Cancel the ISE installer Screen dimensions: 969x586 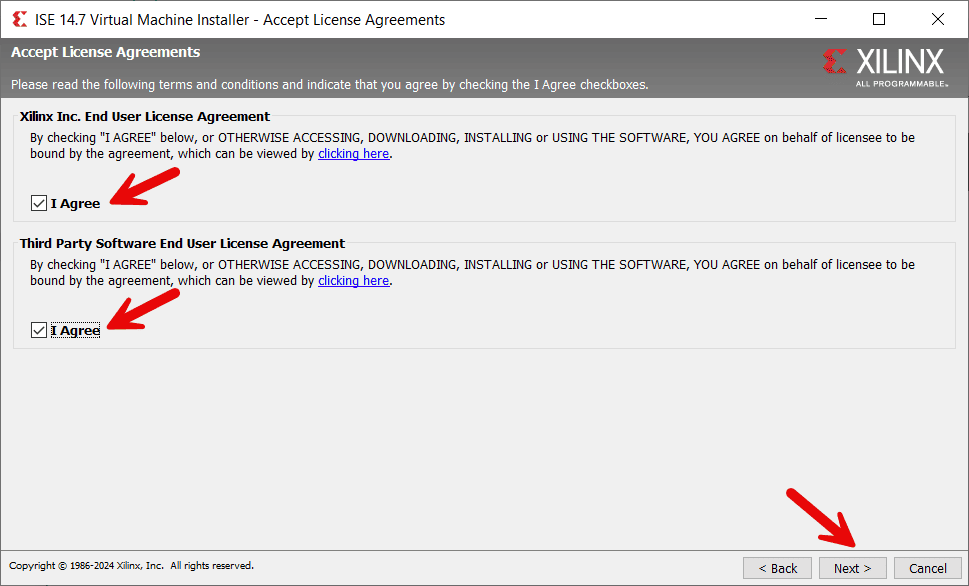pyautogui.click(x=927, y=568)
